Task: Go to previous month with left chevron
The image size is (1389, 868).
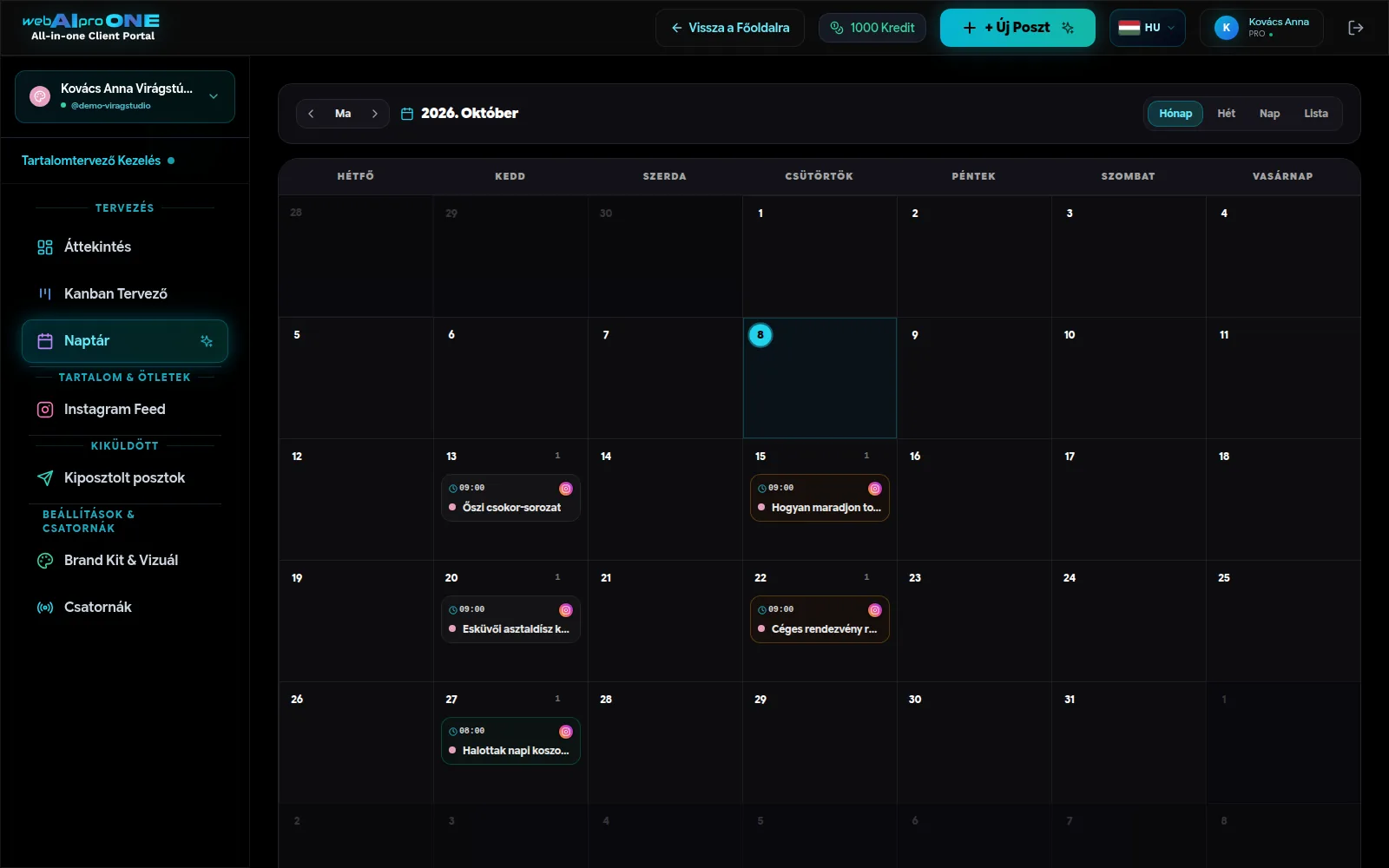Action: (x=311, y=114)
